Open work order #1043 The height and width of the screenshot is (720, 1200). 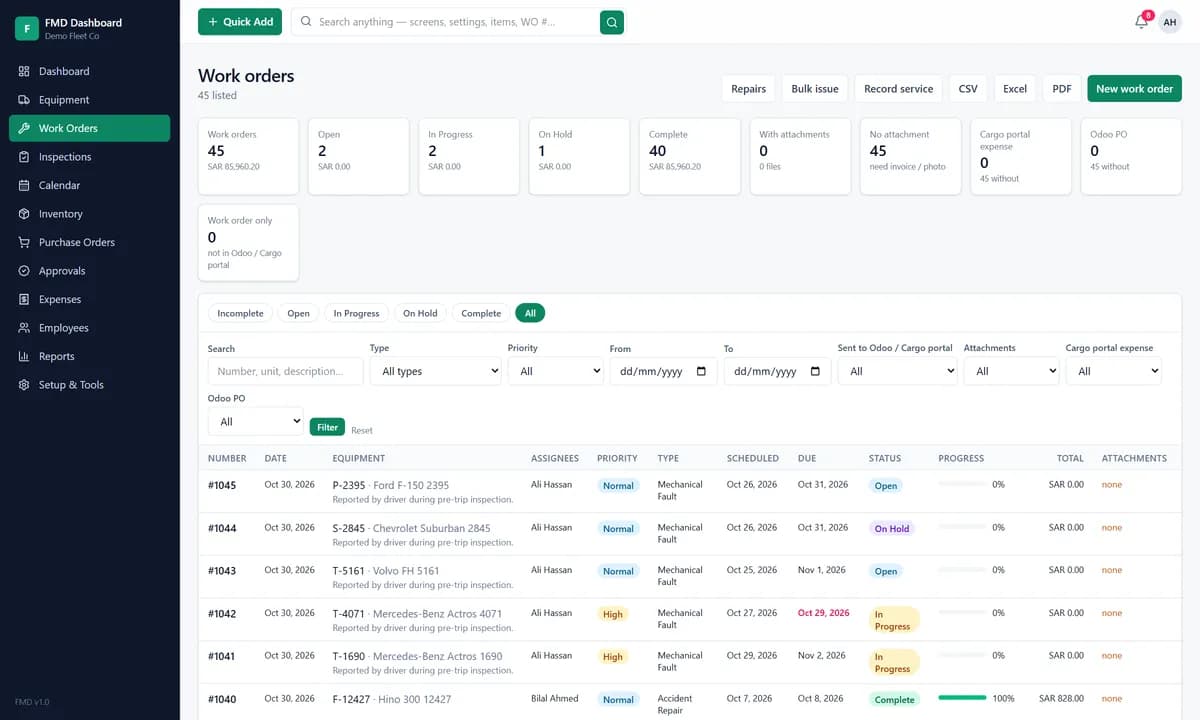[x=222, y=571]
